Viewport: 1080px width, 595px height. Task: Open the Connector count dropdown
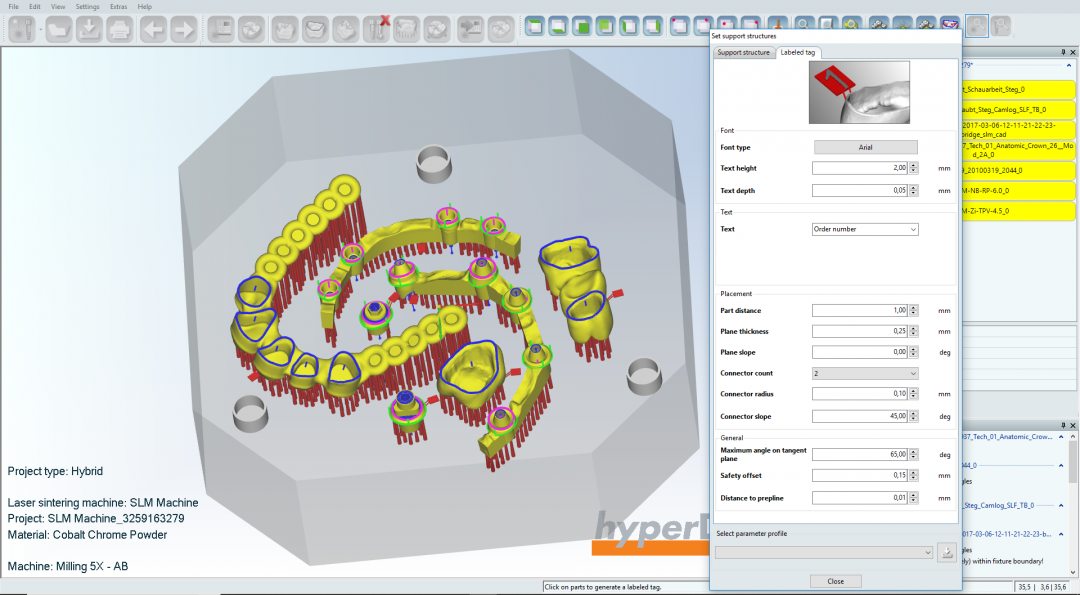pos(865,372)
